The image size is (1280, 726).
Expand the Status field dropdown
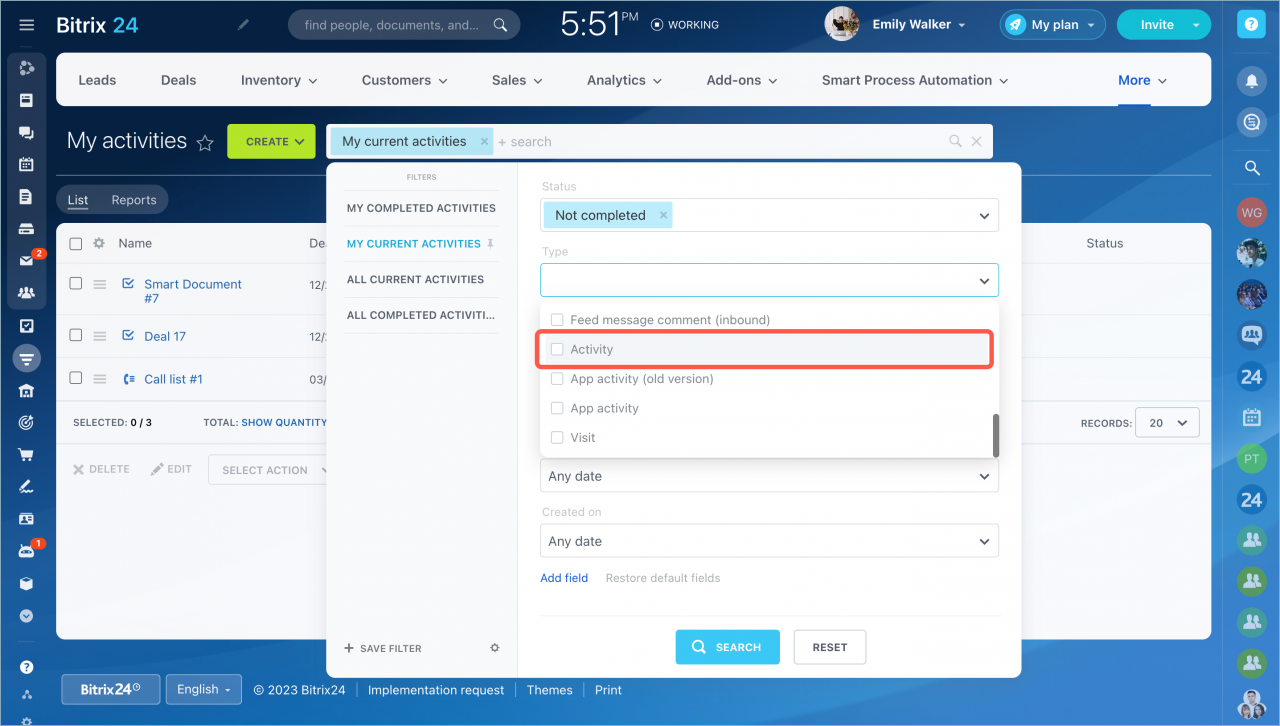point(984,215)
